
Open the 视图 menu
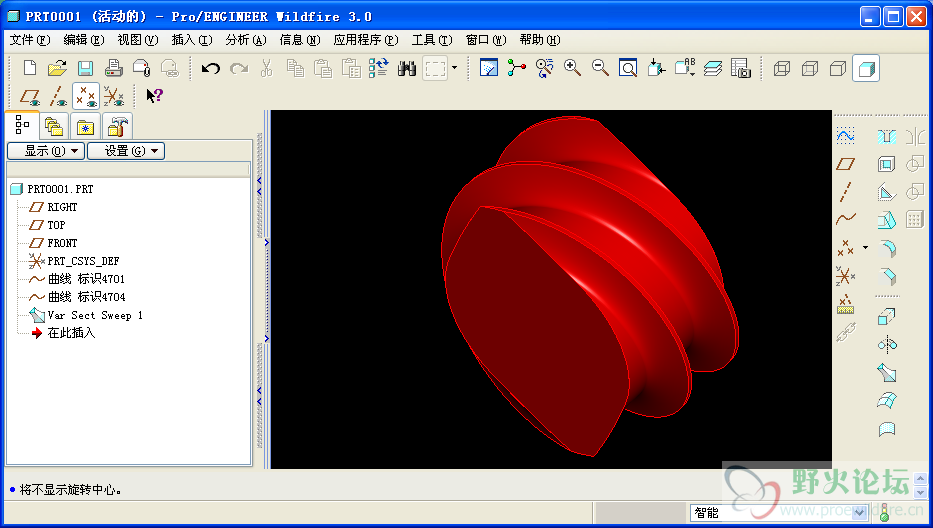137,40
